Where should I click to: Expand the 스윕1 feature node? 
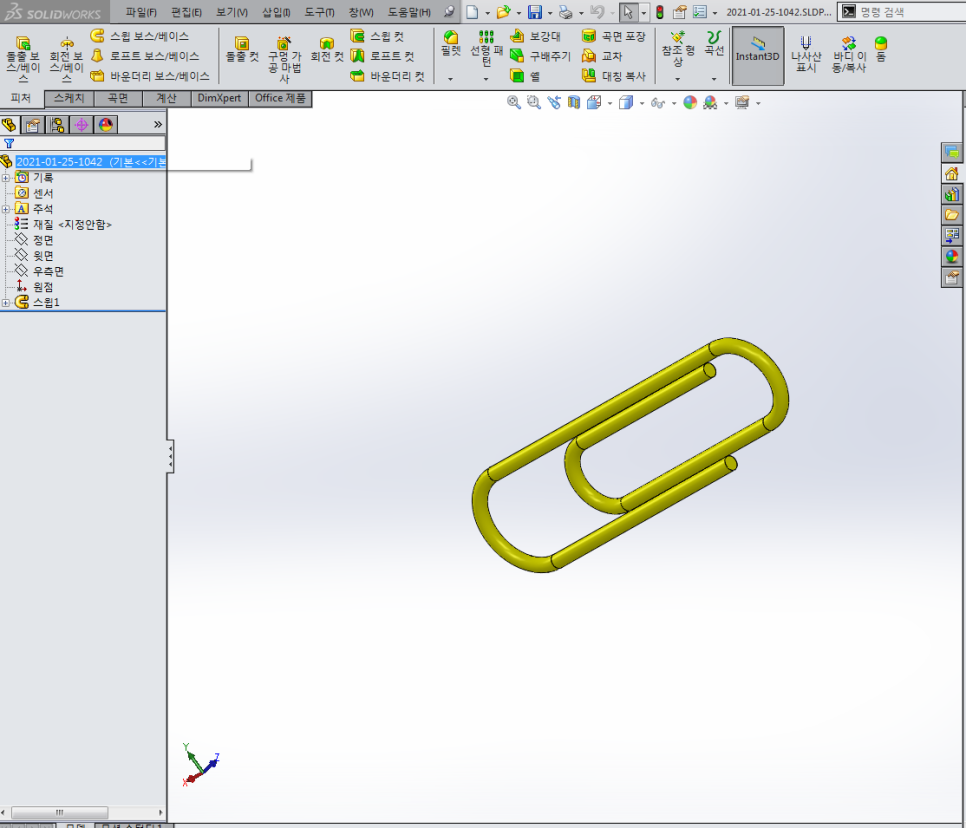[6, 302]
